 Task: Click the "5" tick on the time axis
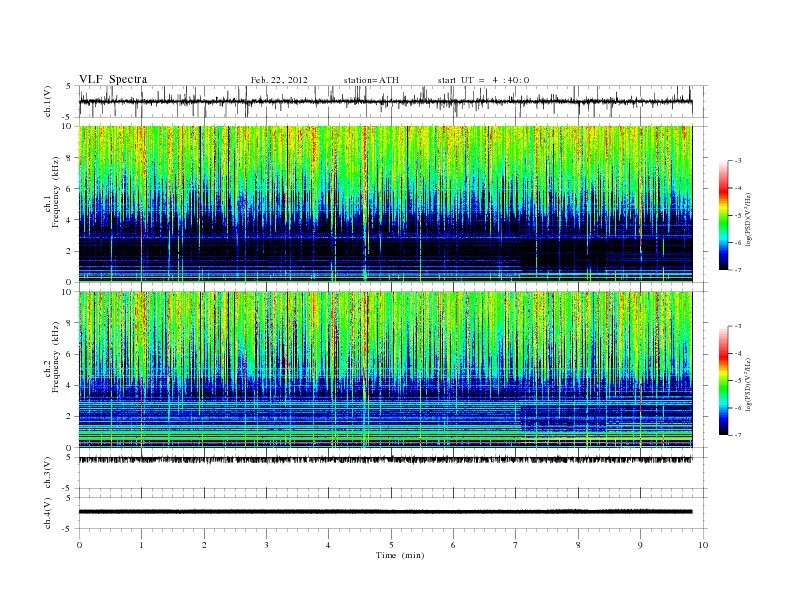(391, 545)
